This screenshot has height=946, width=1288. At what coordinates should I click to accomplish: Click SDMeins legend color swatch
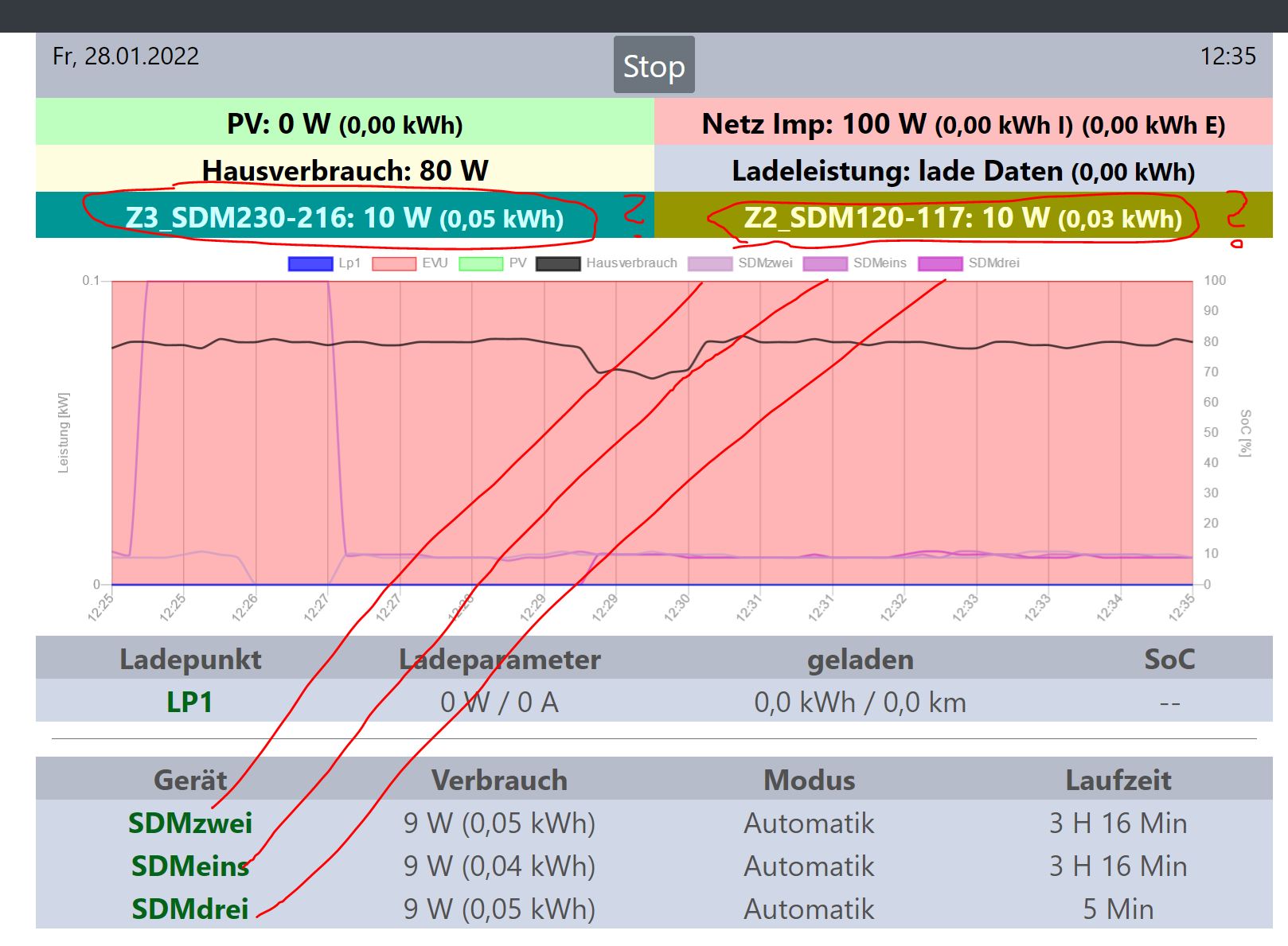(x=825, y=263)
